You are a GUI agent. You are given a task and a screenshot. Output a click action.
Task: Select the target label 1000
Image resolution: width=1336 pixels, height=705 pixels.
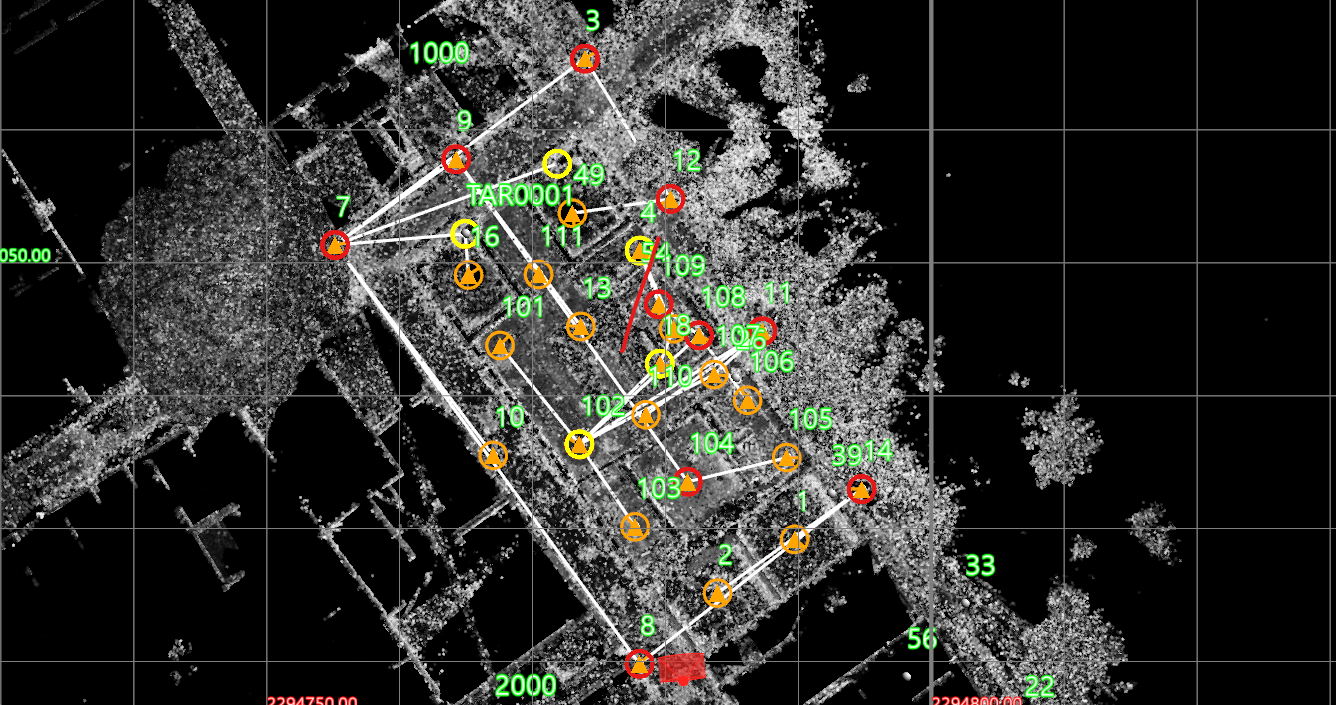point(439,53)
